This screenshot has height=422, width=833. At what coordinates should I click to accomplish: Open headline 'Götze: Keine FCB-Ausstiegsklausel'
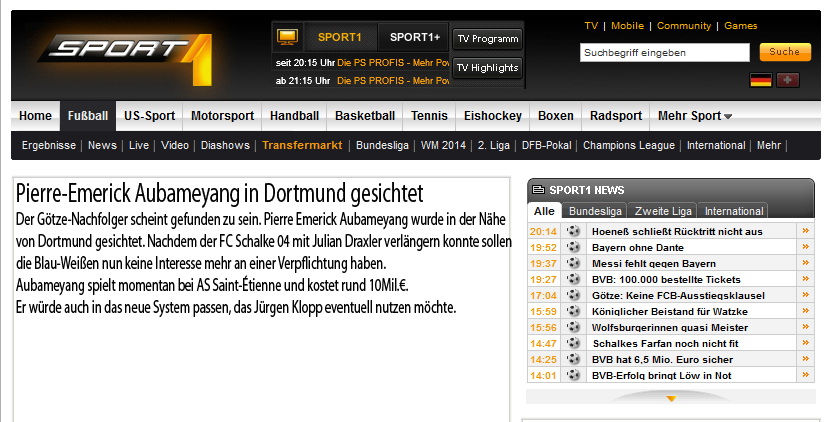(678, 295)
